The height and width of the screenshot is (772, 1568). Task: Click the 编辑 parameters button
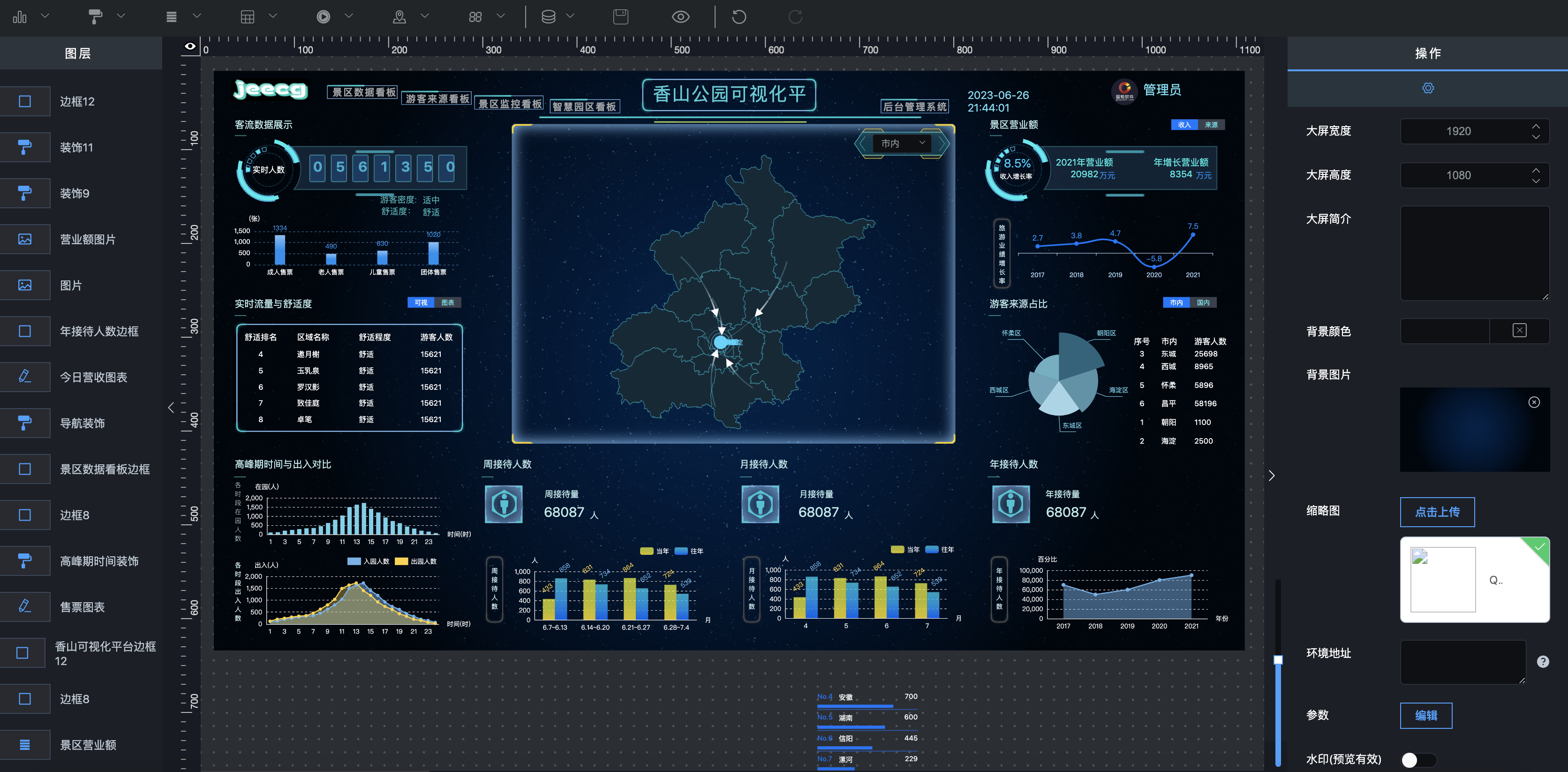coord(1425,715)
